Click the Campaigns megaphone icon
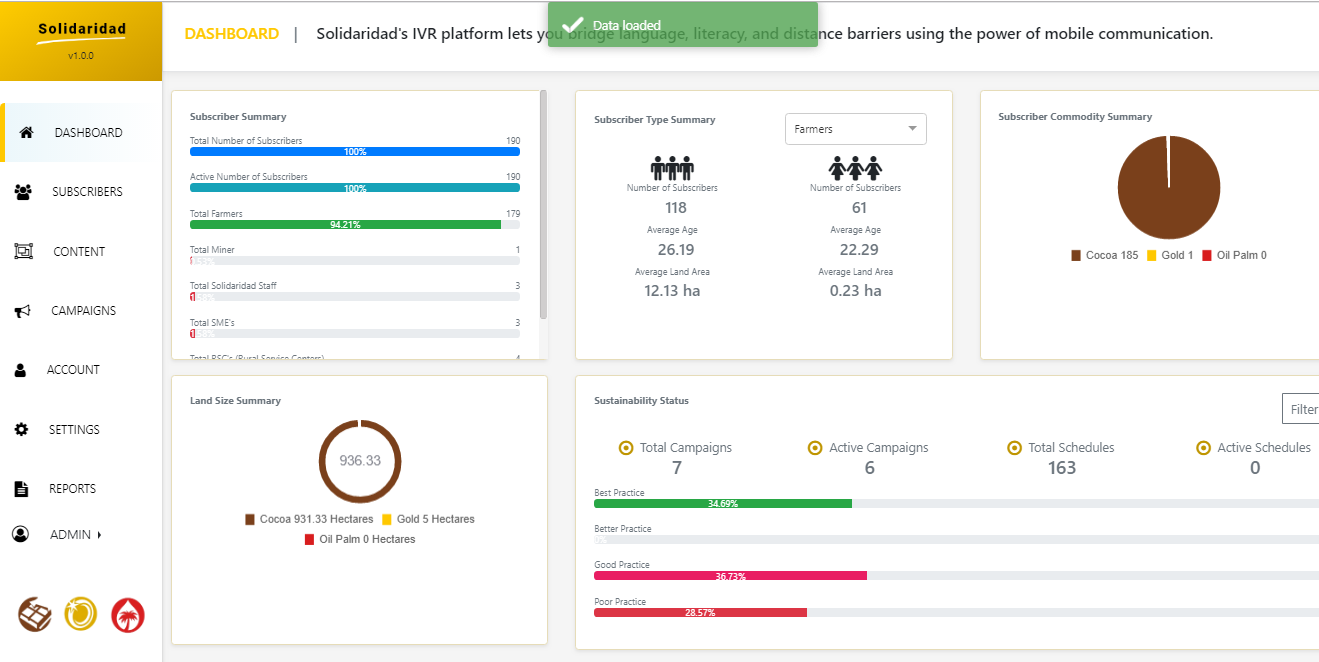1319x662 pixels. 23,311
